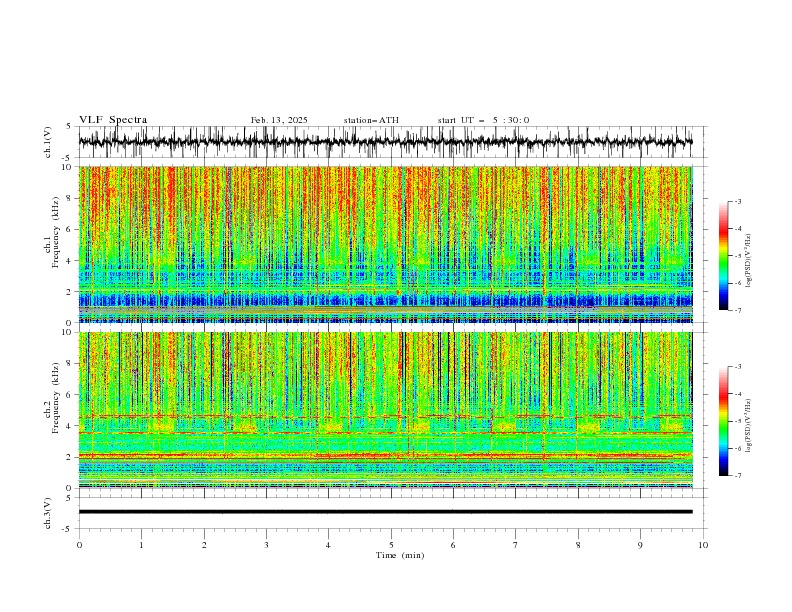Click the '-3' label on upper colorbar
Viewport: 792px width, 612px height.
click(x=737, y=201)
